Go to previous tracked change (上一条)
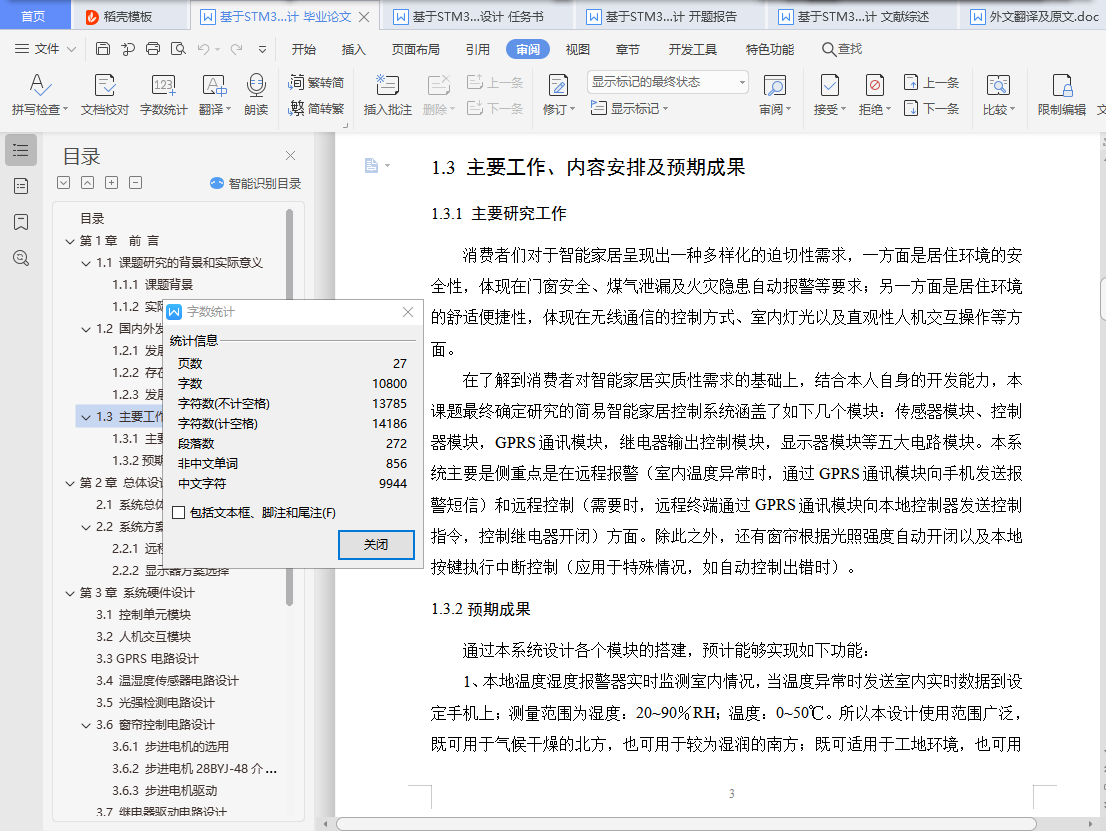This screenshot has height=831, width=1106. 931,83
